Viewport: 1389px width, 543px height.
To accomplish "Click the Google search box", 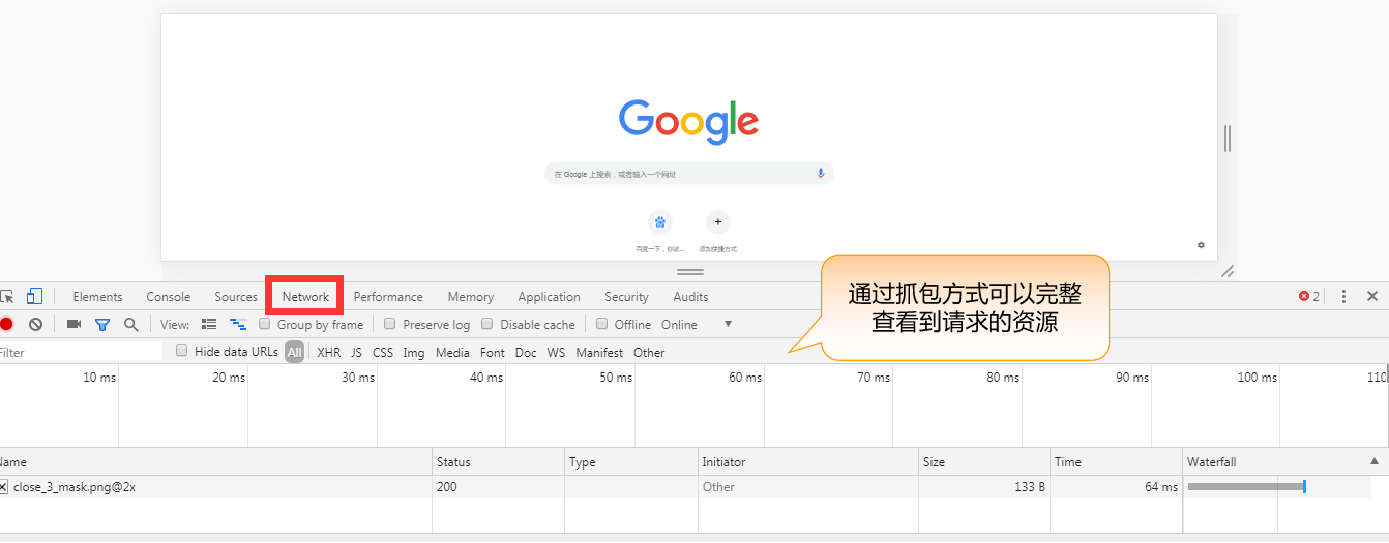I will [x=689, y=173].
